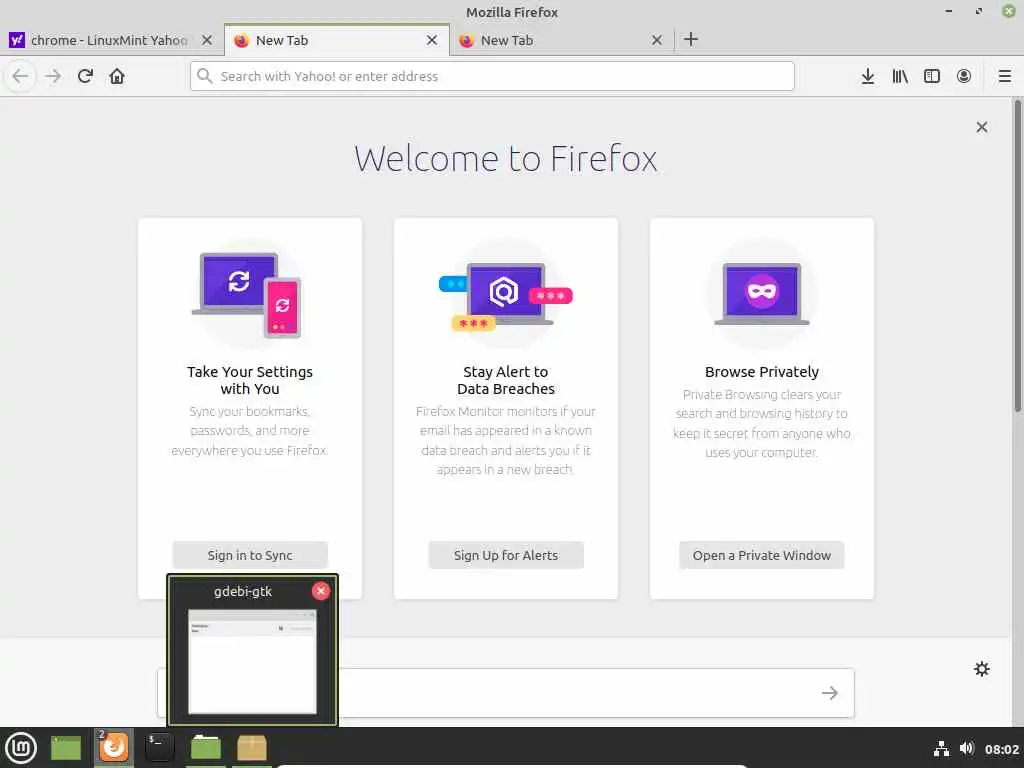Click the gdebi-gtk window thumbnail
Image resolution: width=1024 pixels, height=768 pixels.
[x=252, y=662]
